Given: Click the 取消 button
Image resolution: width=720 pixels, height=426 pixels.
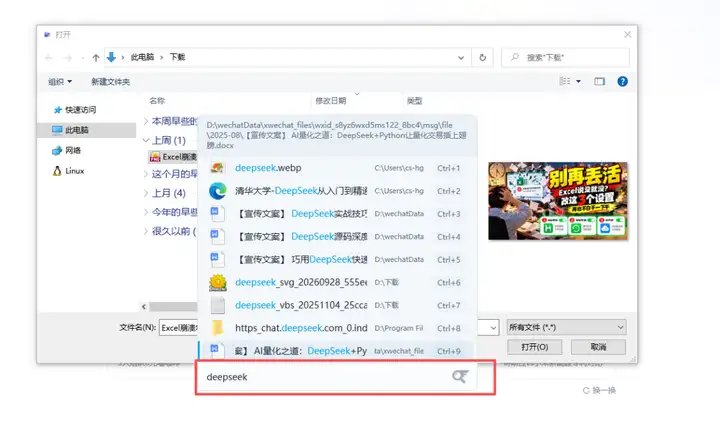Looking at the screenshot, I should pyautogui.click(x=598, y=347).
